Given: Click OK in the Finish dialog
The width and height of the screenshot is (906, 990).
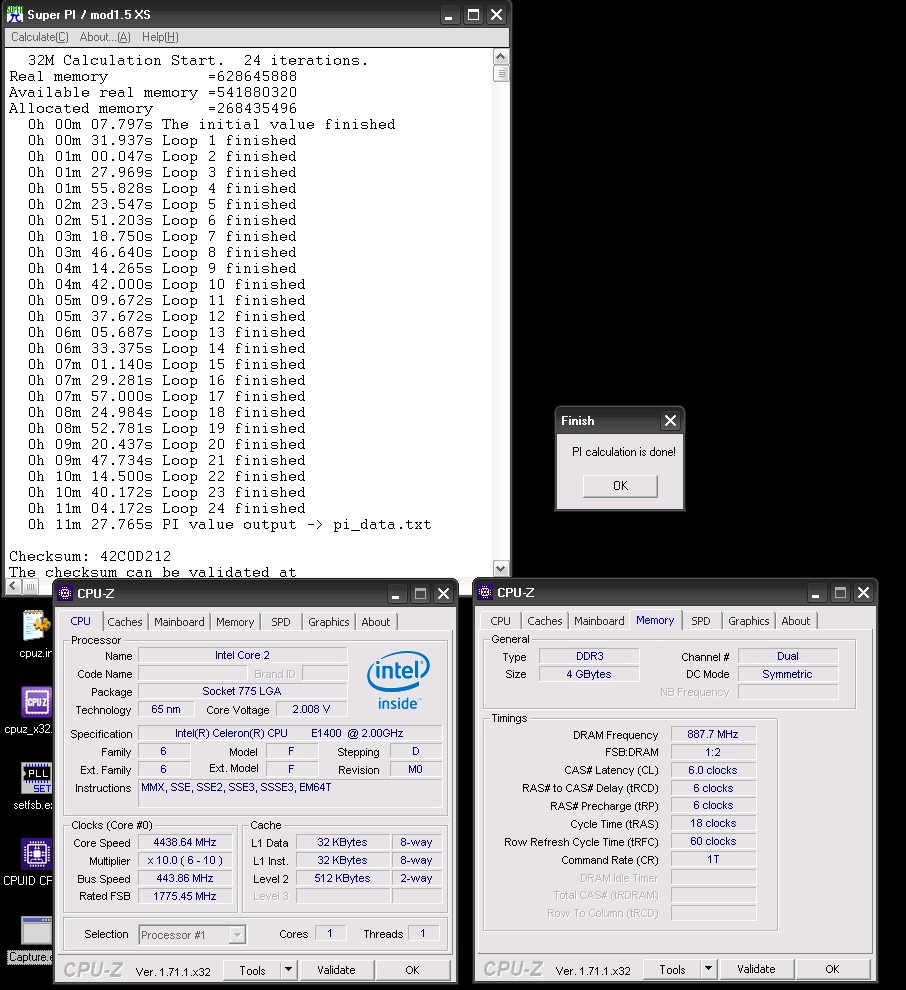Looking at the screenshot, I should point(621,486).
